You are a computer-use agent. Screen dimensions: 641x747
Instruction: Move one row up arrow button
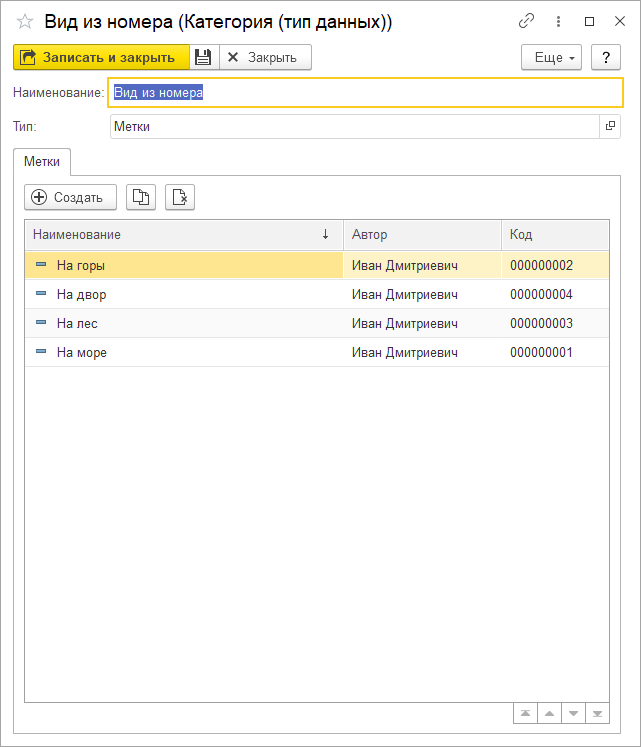(x=548, y=713)
